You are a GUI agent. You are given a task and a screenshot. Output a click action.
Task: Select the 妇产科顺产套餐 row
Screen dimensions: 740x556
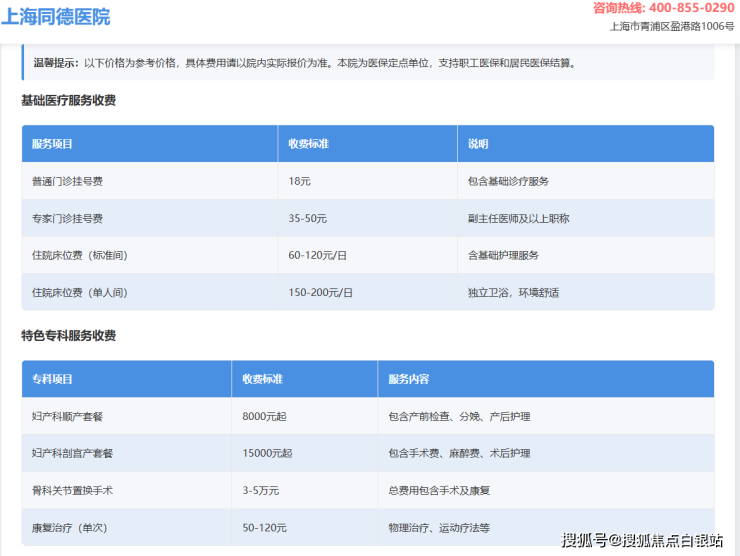(x=72, y=416)
